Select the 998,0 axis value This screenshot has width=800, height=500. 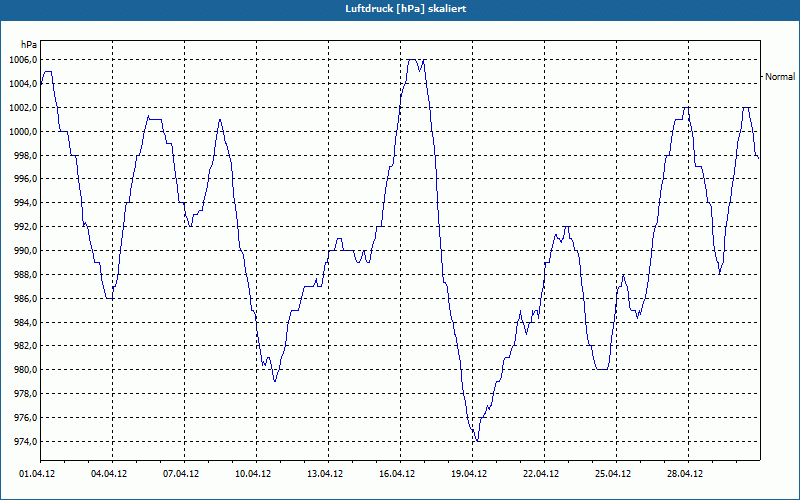coord(25,155)
